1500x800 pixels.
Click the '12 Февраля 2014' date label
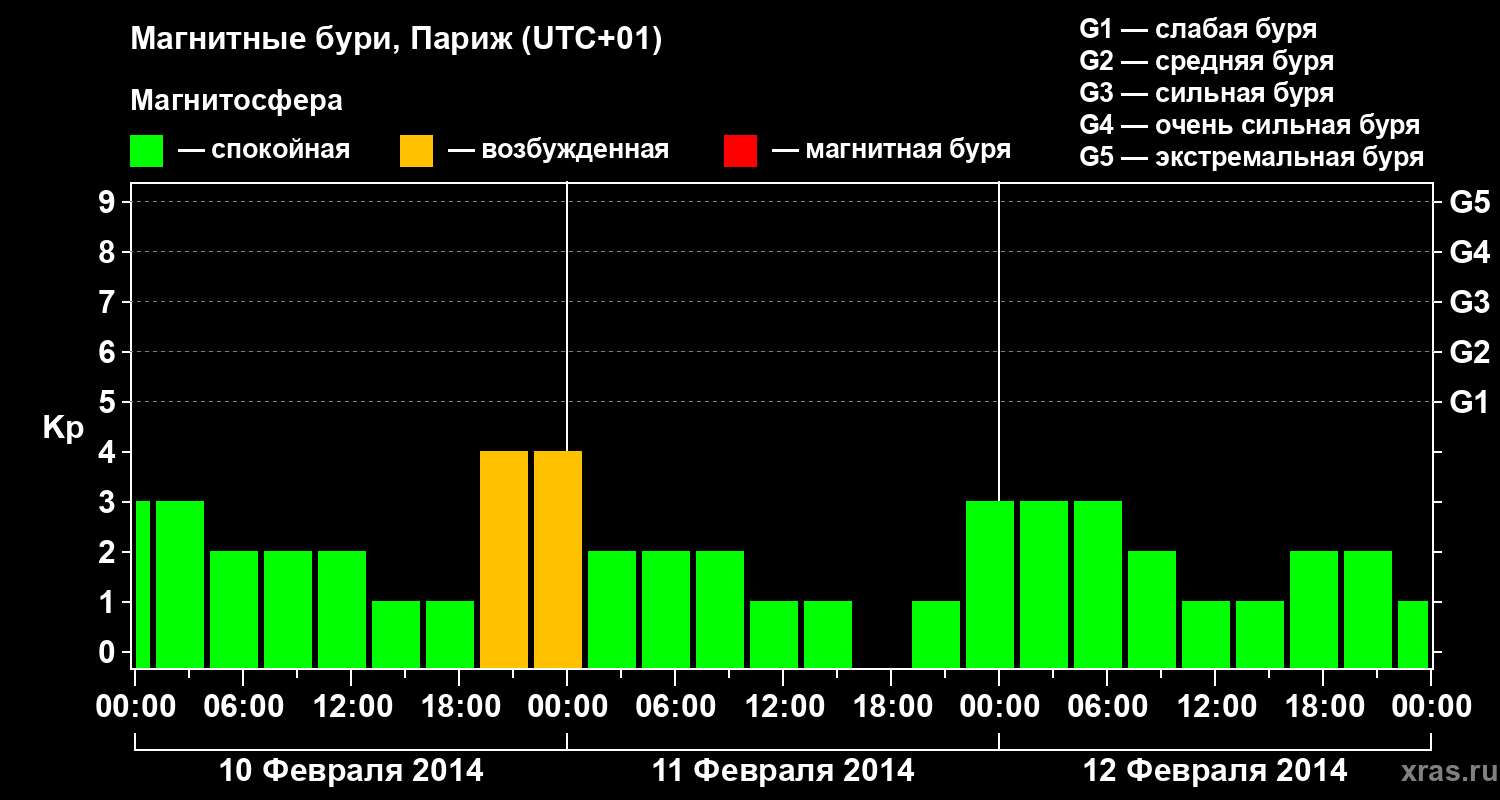1216,771
